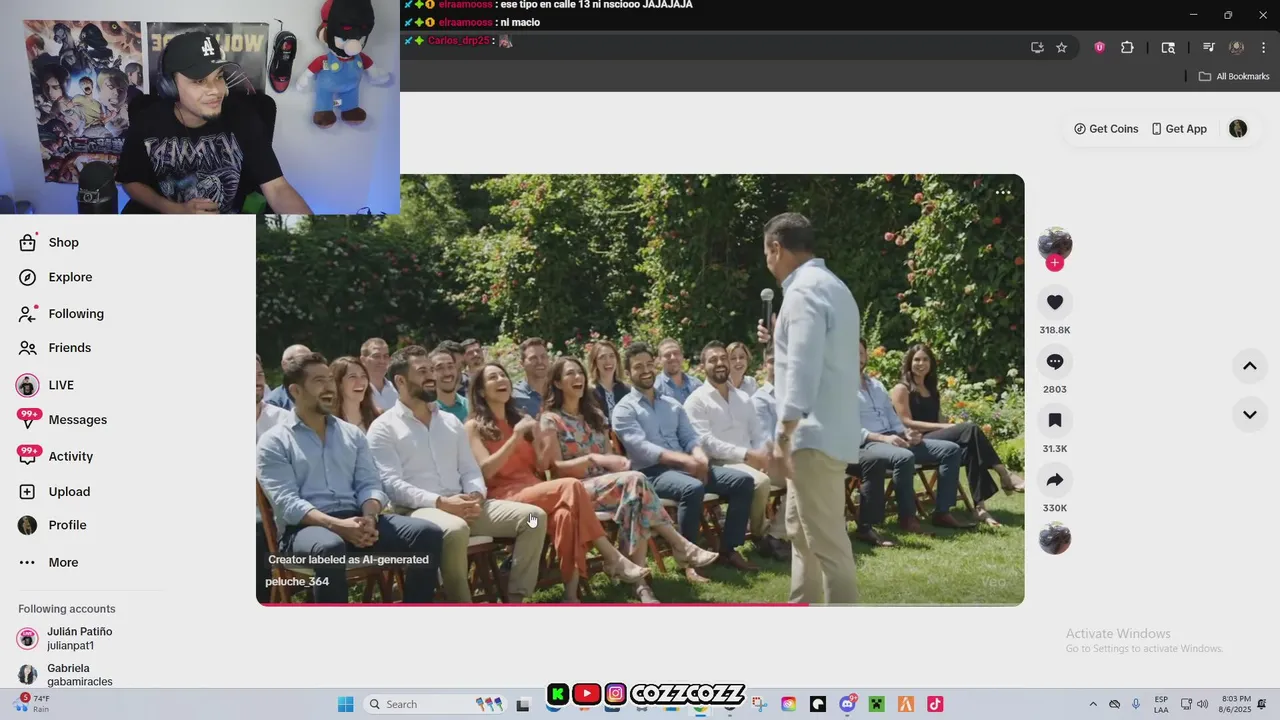Open the comments on the video
Screen dimensions: 1280x720
1055,361
